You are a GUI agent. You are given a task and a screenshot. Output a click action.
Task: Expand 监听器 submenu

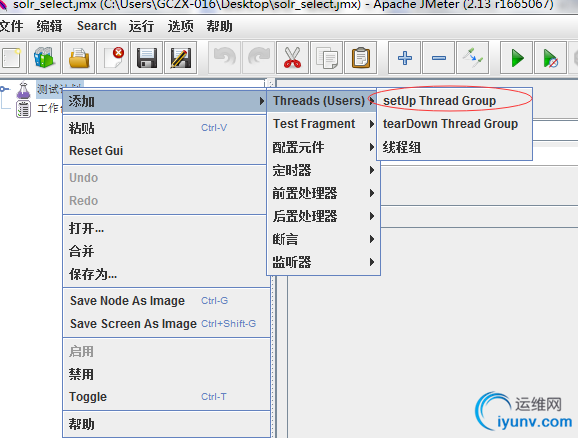click(323, 262)
